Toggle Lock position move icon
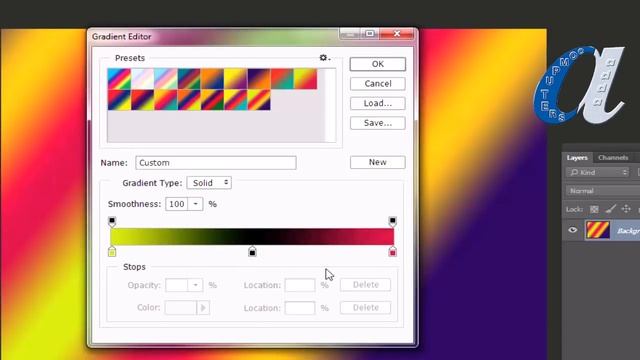Screen dimensions: 640x360 click(626, 209)
